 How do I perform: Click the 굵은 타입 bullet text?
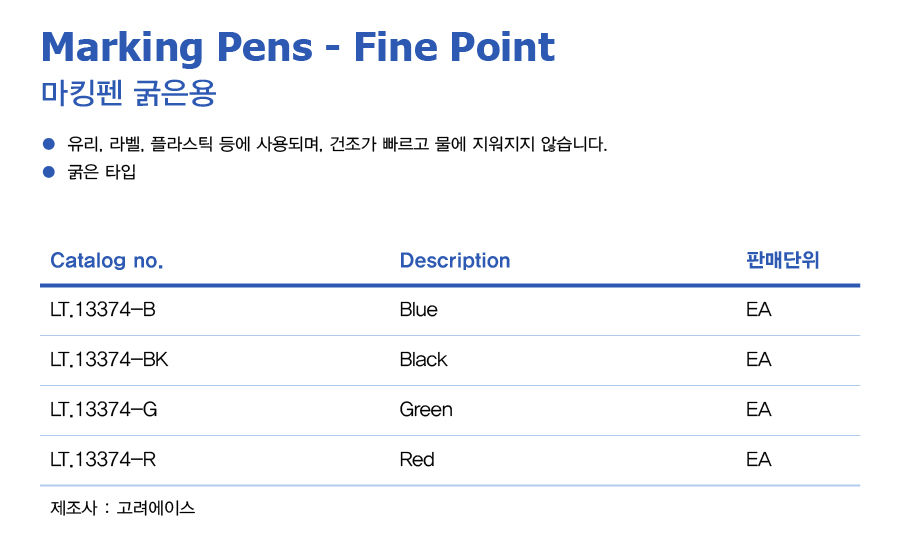tap(102, 172)
